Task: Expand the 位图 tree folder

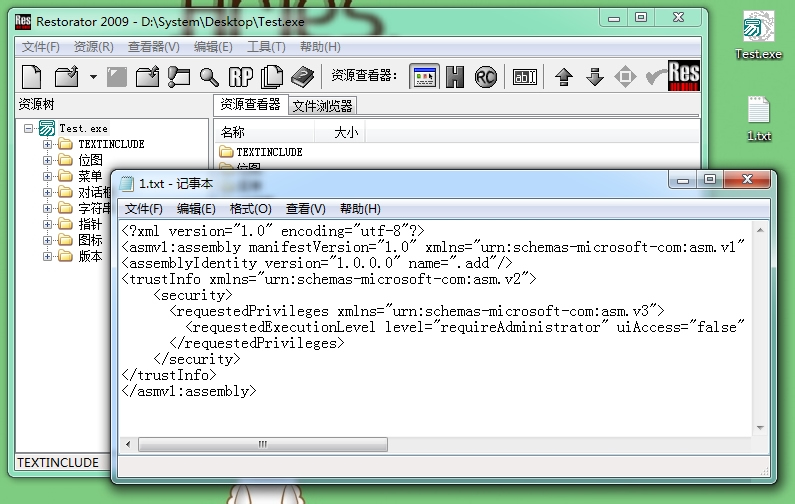Action: point(47,161)
